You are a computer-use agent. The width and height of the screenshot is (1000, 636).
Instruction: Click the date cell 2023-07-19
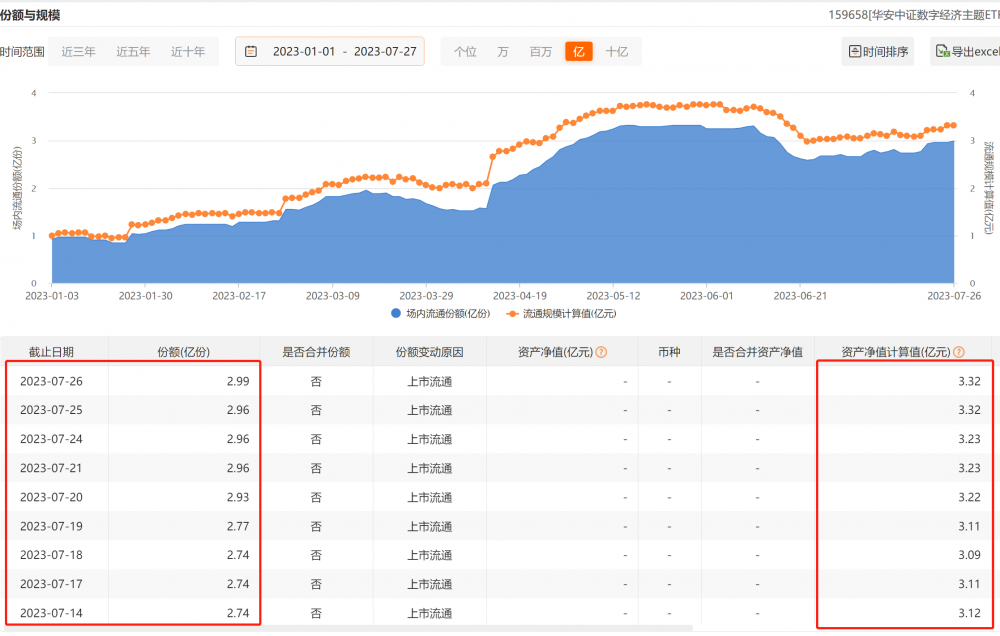point(51,527)
